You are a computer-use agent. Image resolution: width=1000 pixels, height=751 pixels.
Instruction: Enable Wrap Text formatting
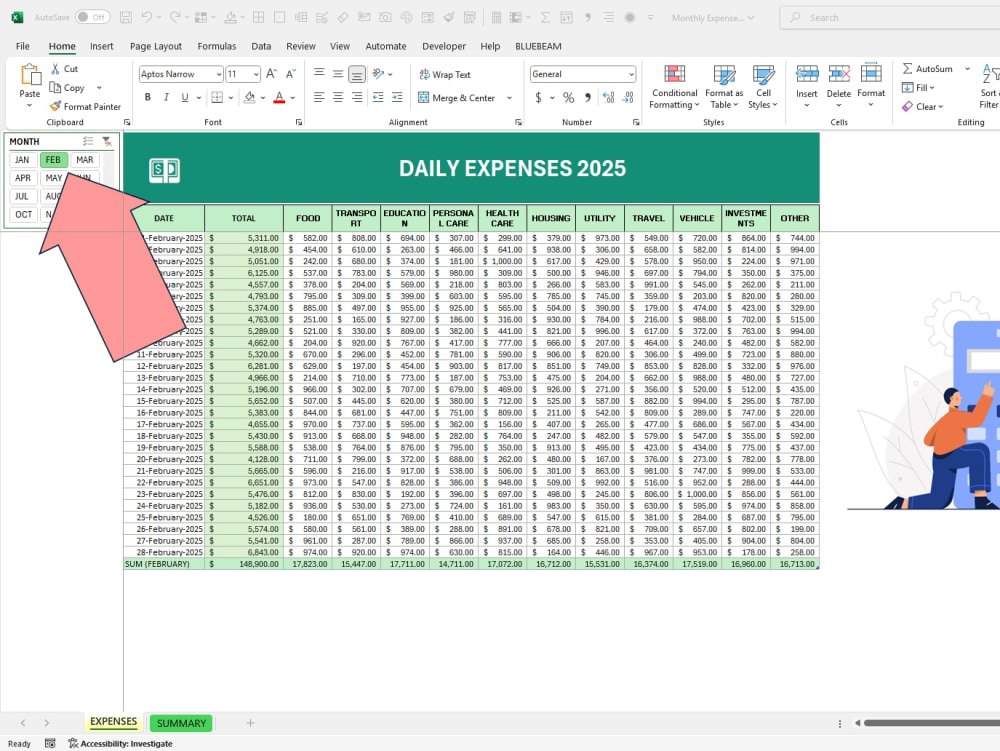point(450,73)
